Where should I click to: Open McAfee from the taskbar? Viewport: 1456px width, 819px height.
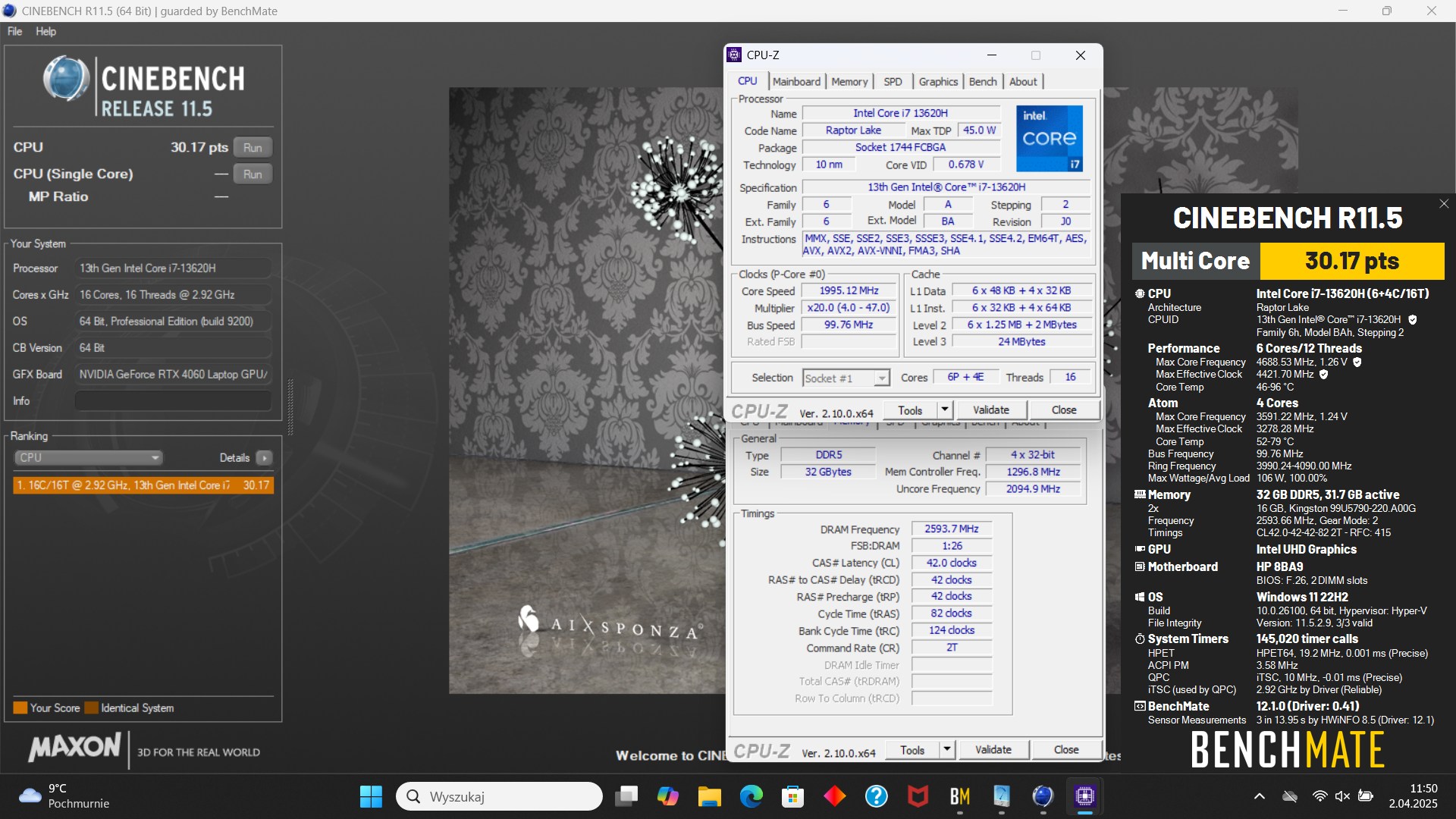[918, 796]
